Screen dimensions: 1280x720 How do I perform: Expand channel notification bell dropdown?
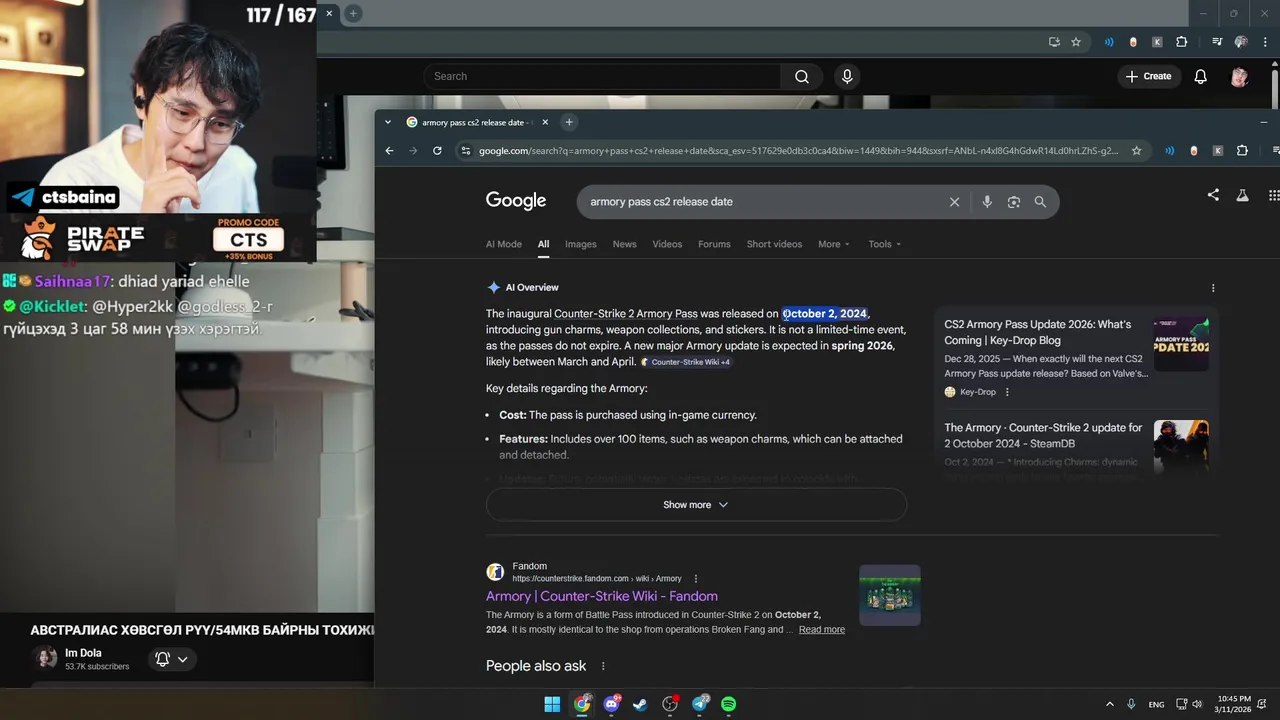[172, 659]
